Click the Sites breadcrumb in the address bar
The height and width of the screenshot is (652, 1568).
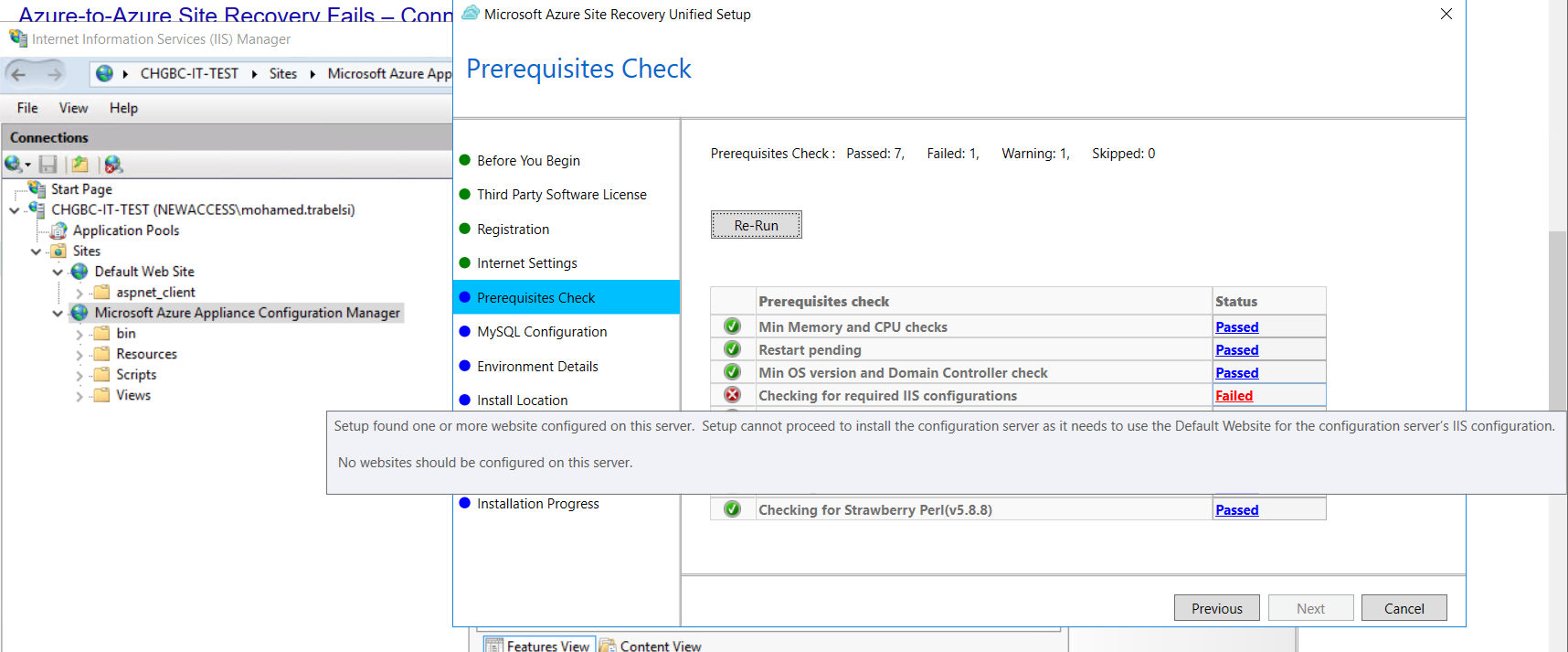(283, 73)
